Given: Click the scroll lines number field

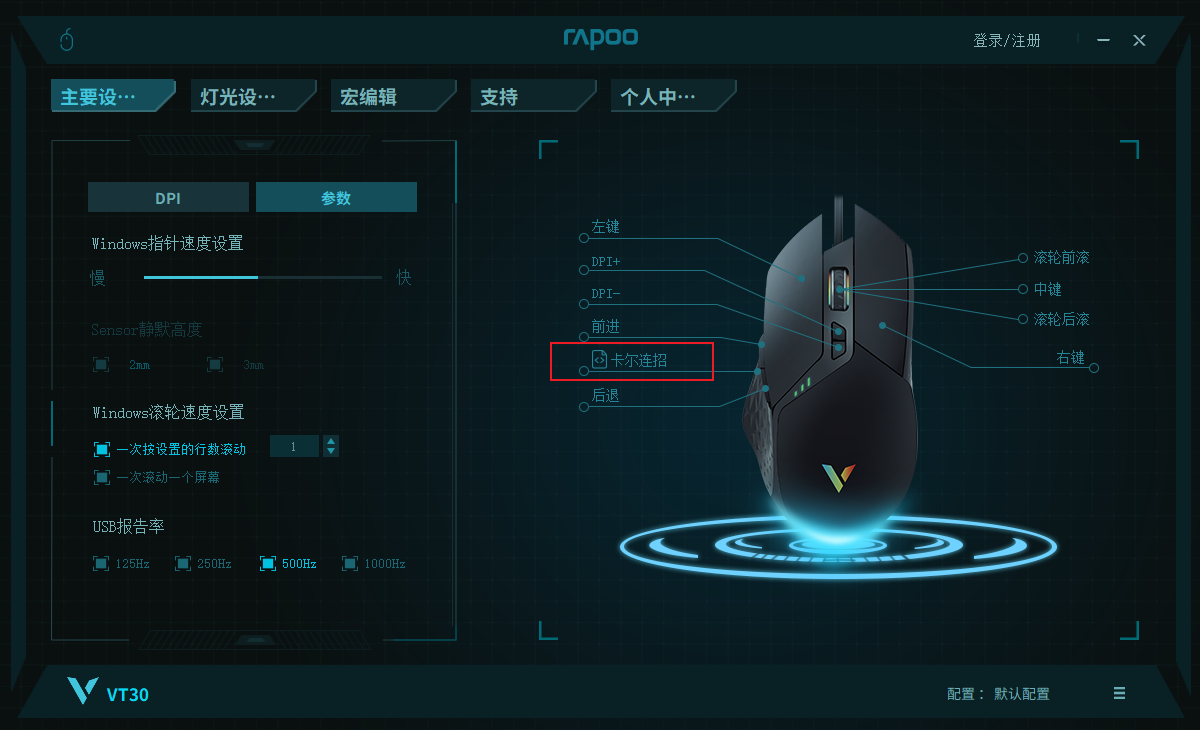Looking at the screenshot, I should (295, 446).
